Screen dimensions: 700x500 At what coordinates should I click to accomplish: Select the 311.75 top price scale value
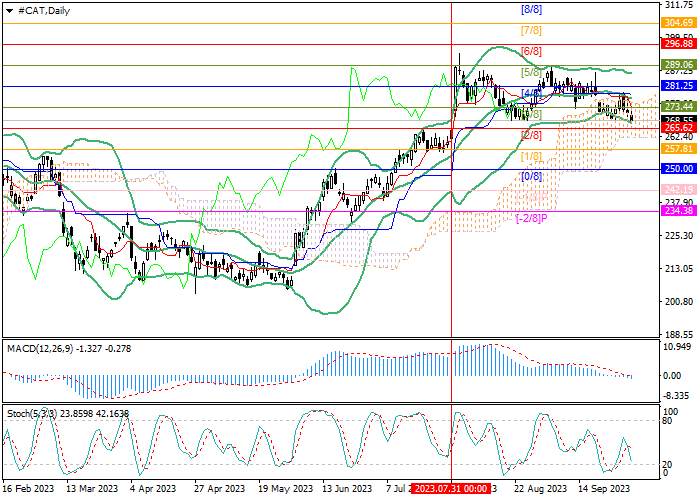pyautogui.click(x=679, y=5)
